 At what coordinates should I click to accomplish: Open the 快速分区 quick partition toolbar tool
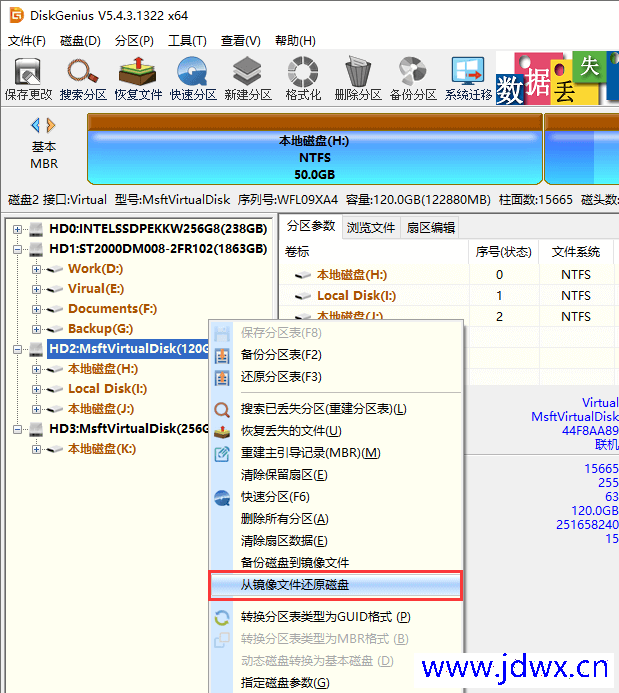(x=193, y=79)
